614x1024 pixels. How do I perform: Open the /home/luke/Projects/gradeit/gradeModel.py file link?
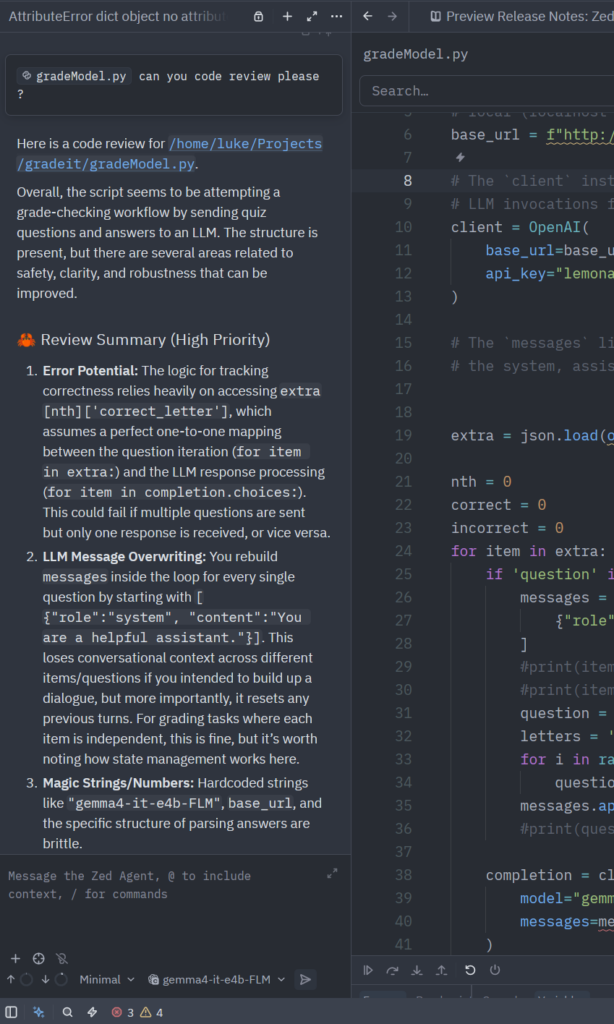pos(169,153)
